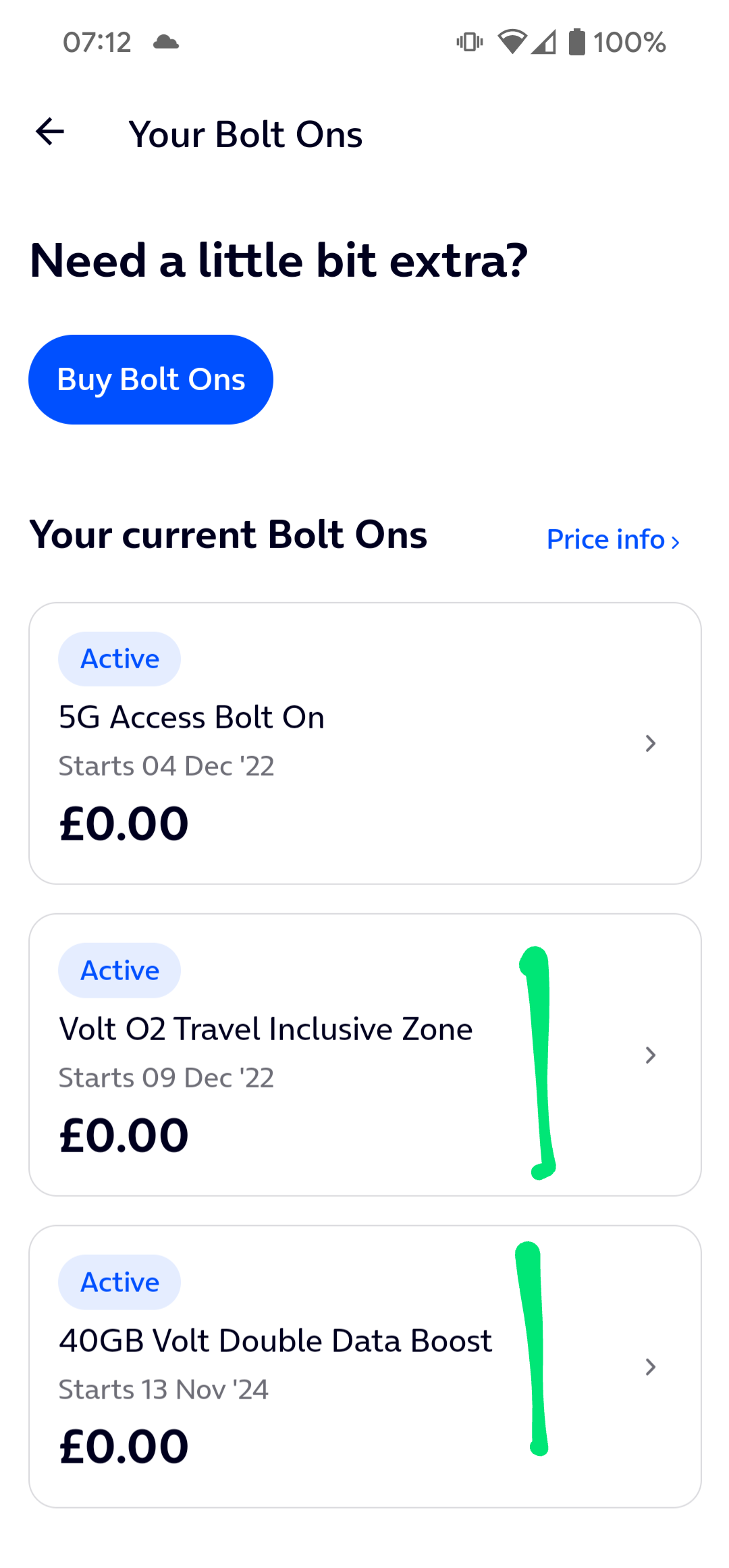The width and height of the screenshot is (729, 1568).
Task: Tap the cloud weather icon in status bar
Action: coord(167,42)
